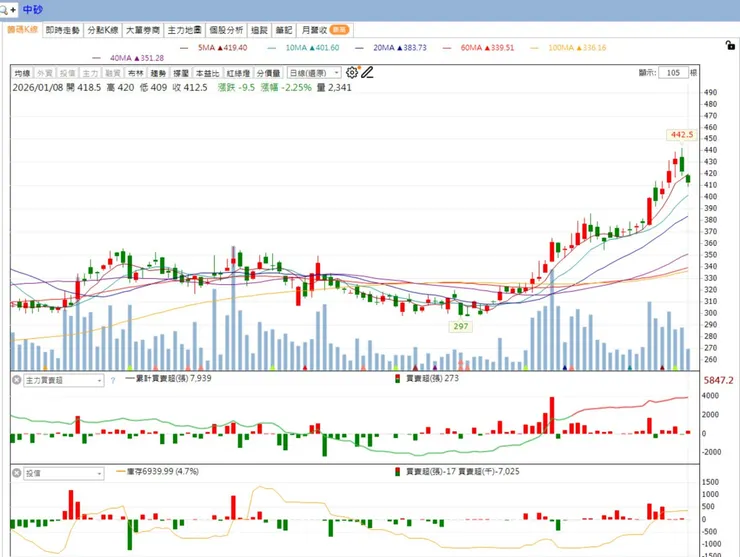The width and height of the screenshot is (740, 557).
Task: Click the 60MA legend line swatch
Action: [446, 48]
